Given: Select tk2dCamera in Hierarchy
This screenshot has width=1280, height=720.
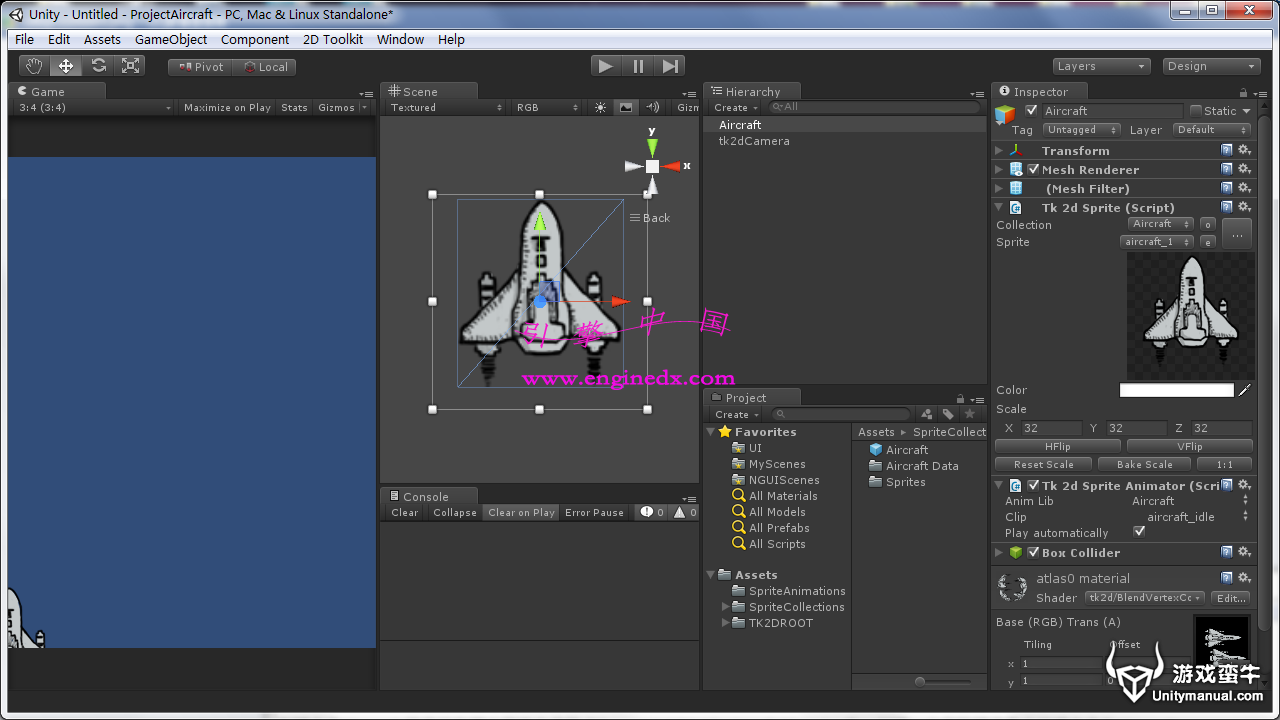Looking at the screenshot, I should tap(754, 141).
